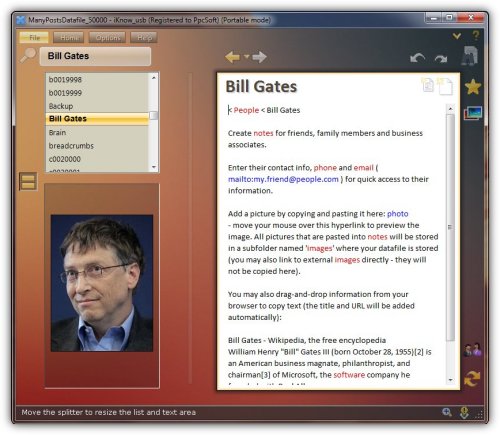The width and height of the screenshot is (500, 435).
Task: Follow the mailto:my.friend@people.com link
Action: pyautogui.click(x=283, y=179)
